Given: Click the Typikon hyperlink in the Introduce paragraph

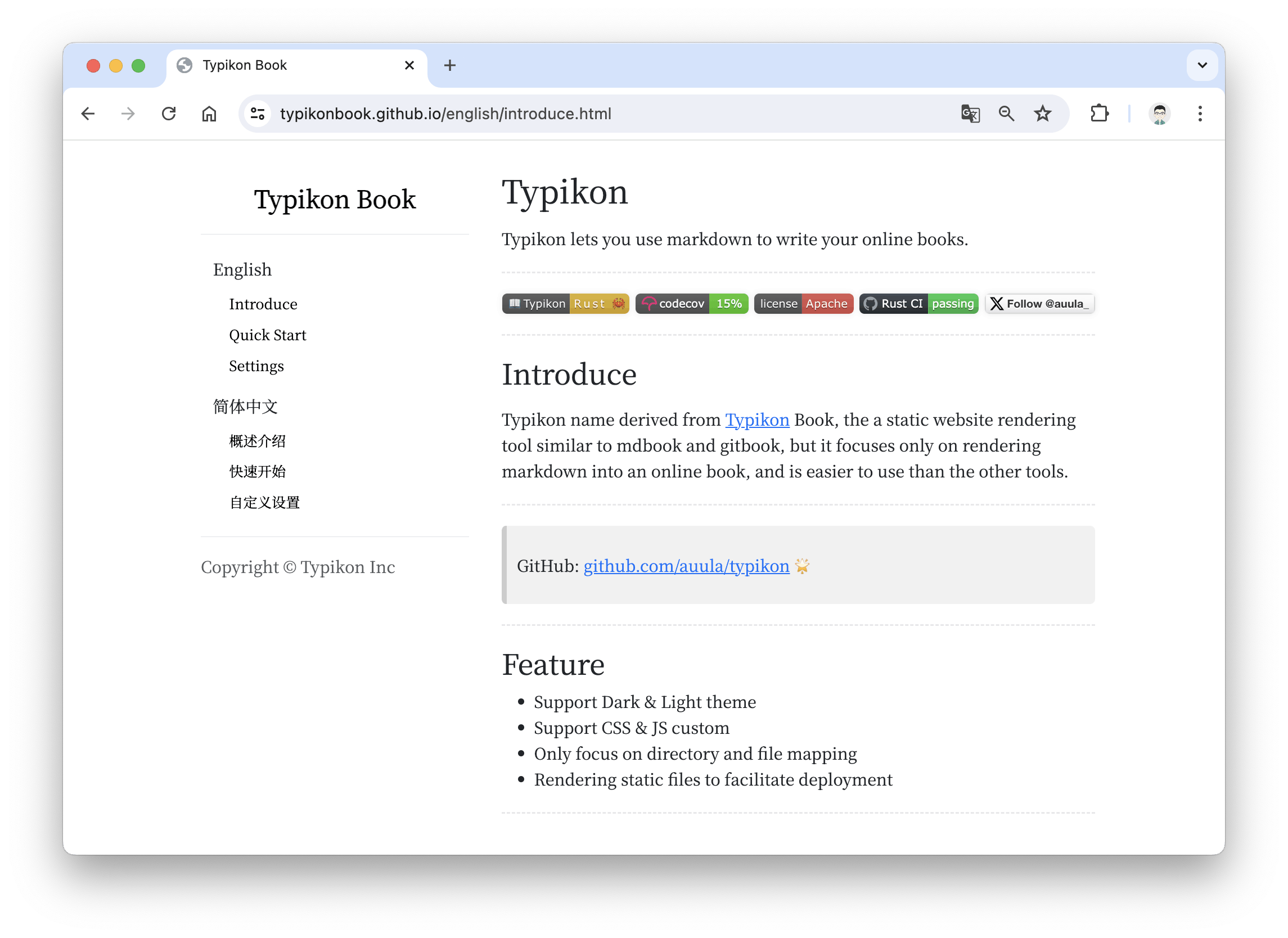Looking at the screenshot, I should pos(757,420).
